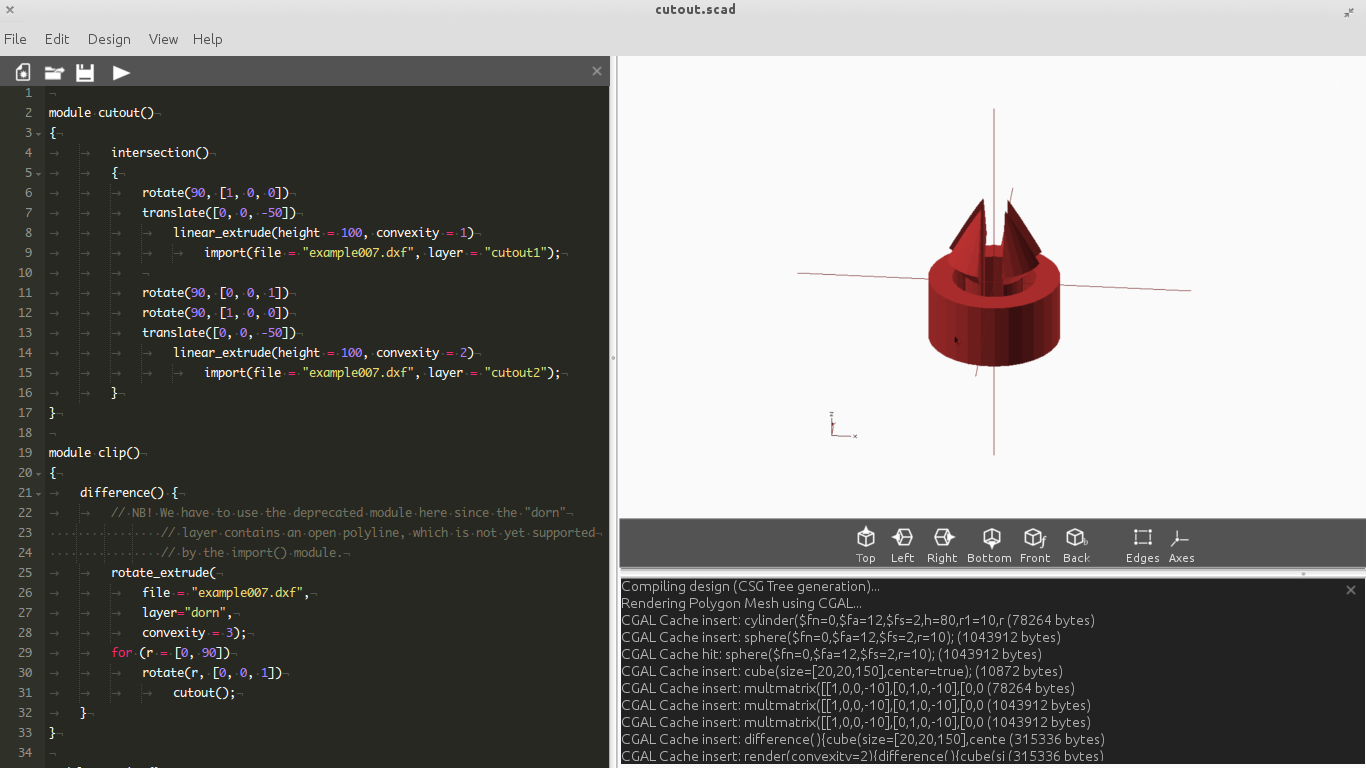
Task: Click the 'Compiling design (CSG Tree generation)...' console line
Action: (x=751, y=587)
